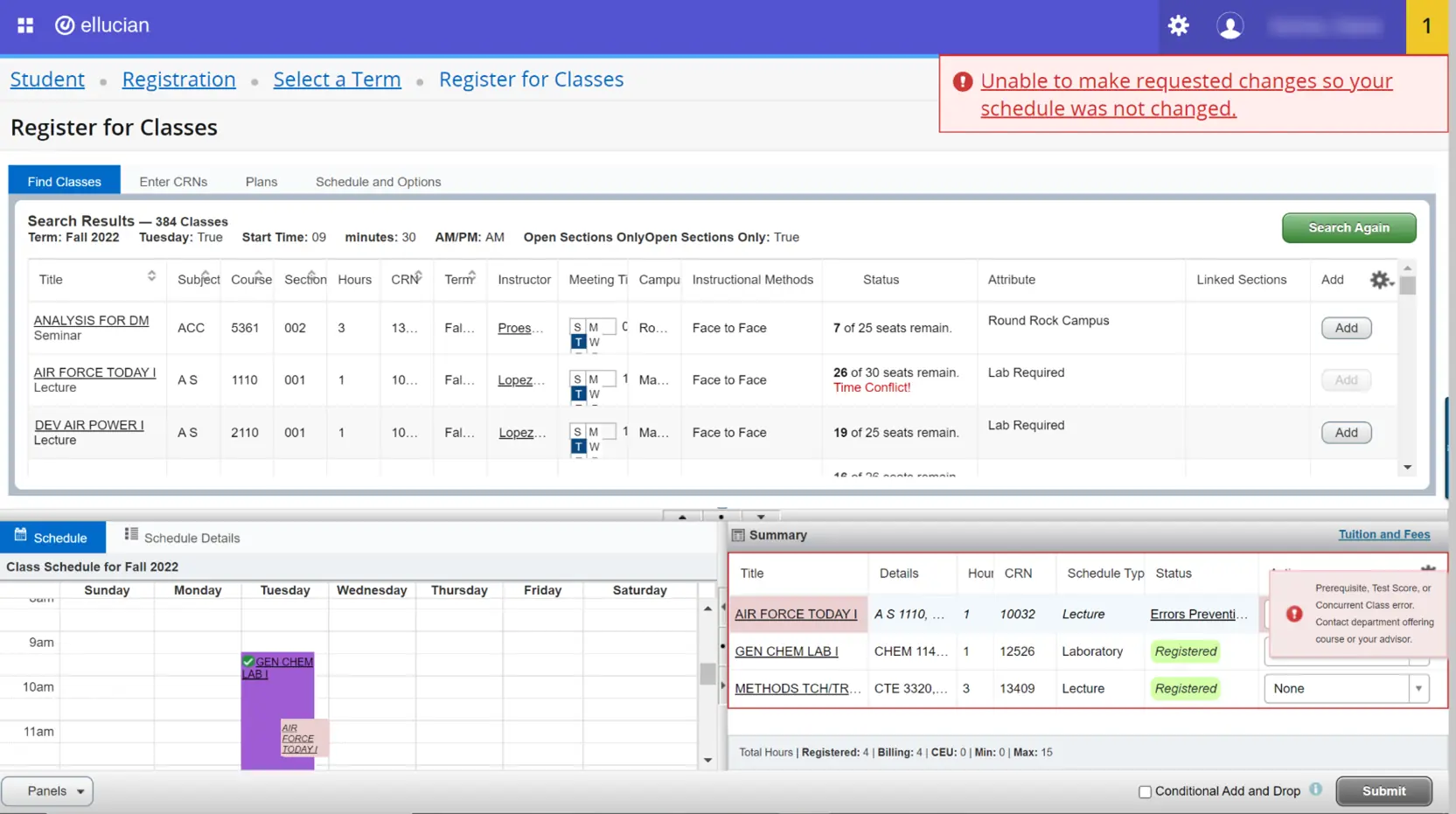Screen dimensions: 1456x814
Task: Click the Round Rock Campus attribute
Action: coord(1048,320)
